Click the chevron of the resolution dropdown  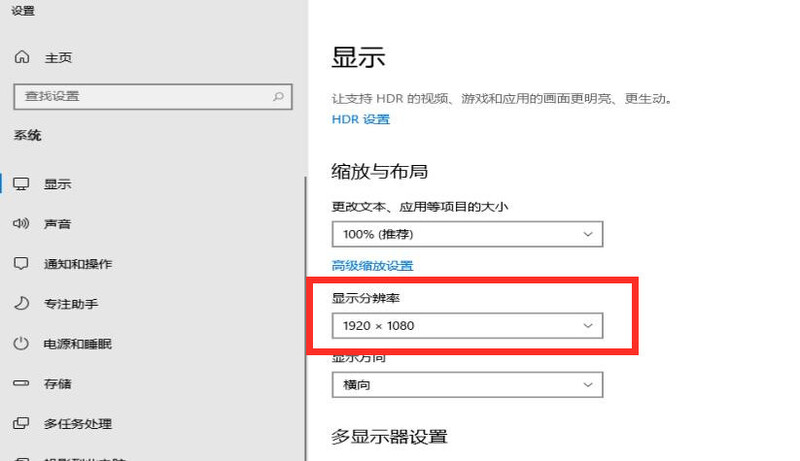(588, 325)
